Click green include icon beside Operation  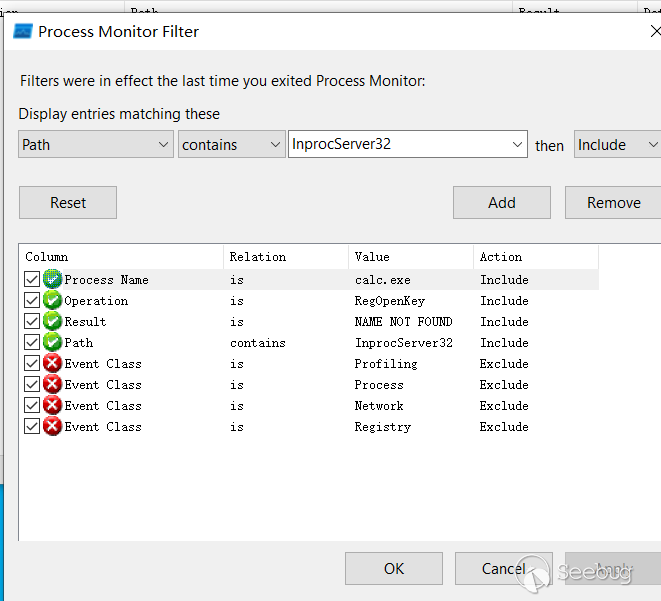coord(53,301)
